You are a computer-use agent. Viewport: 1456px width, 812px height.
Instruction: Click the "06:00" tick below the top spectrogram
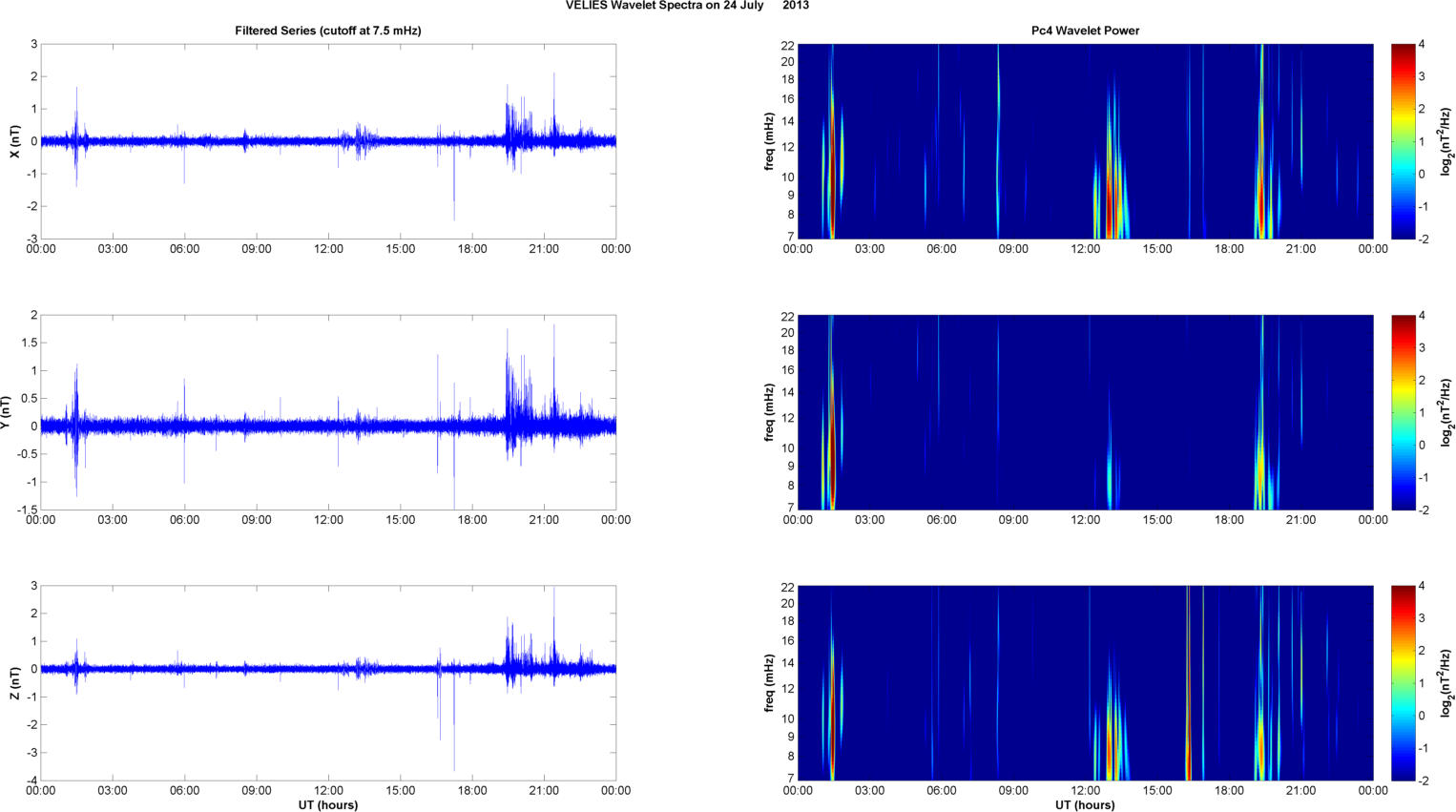(942, 249)
